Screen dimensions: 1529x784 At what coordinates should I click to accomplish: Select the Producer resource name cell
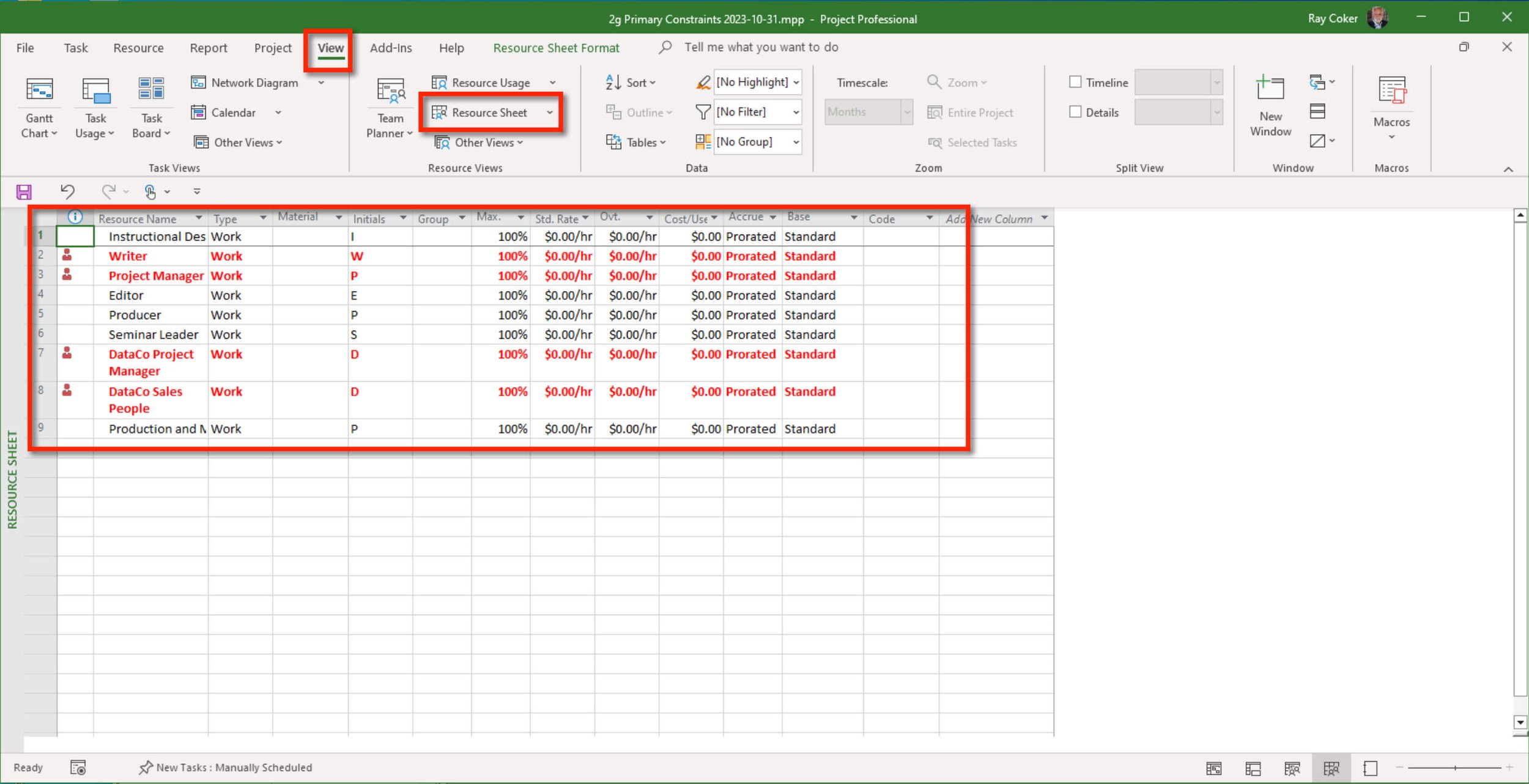[x=150, y=315]
